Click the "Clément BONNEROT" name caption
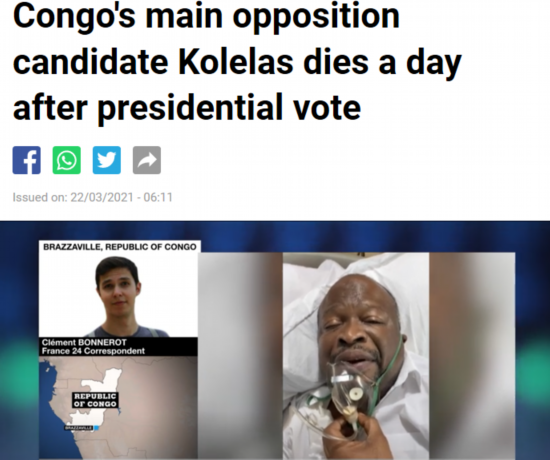 84,342
